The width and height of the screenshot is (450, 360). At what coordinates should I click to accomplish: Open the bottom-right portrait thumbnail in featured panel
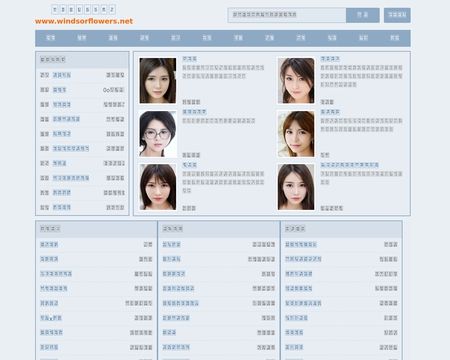click(x=296, y=187)
